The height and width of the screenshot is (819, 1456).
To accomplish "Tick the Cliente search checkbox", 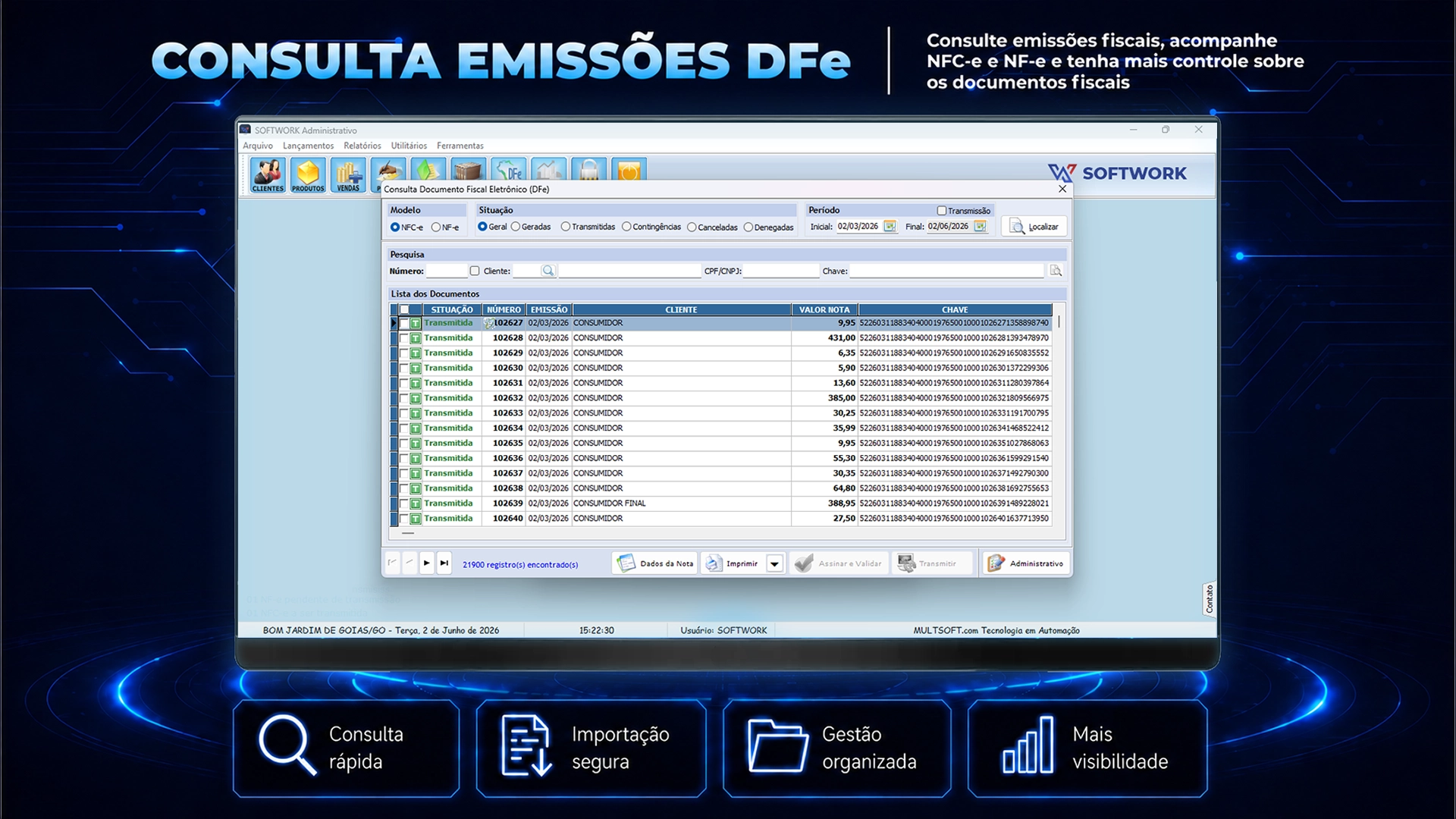I will [x=475, y=271].
